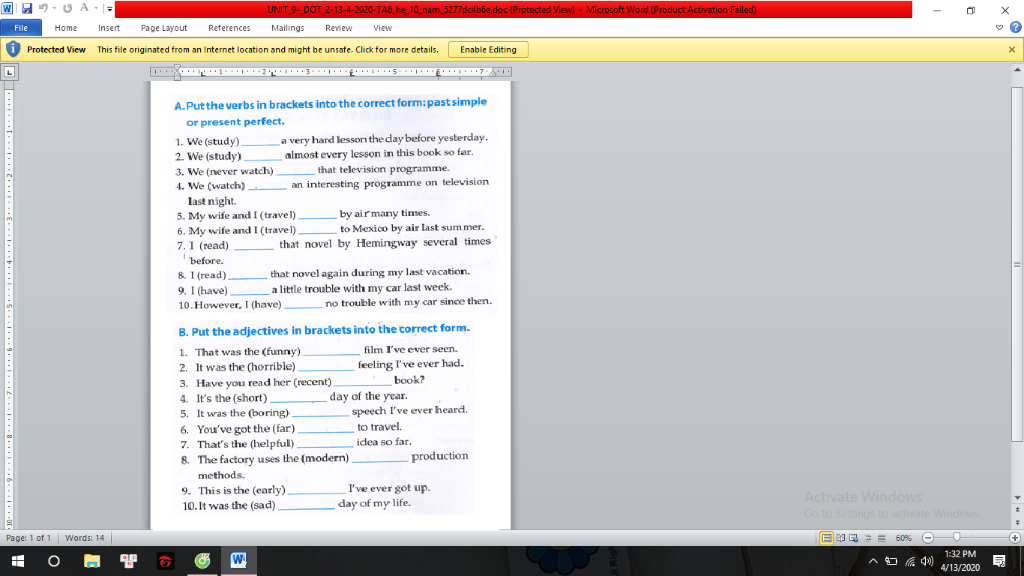Open the Page Layout tab
Screen dimensions: 1024x576
tap(164, 28)
